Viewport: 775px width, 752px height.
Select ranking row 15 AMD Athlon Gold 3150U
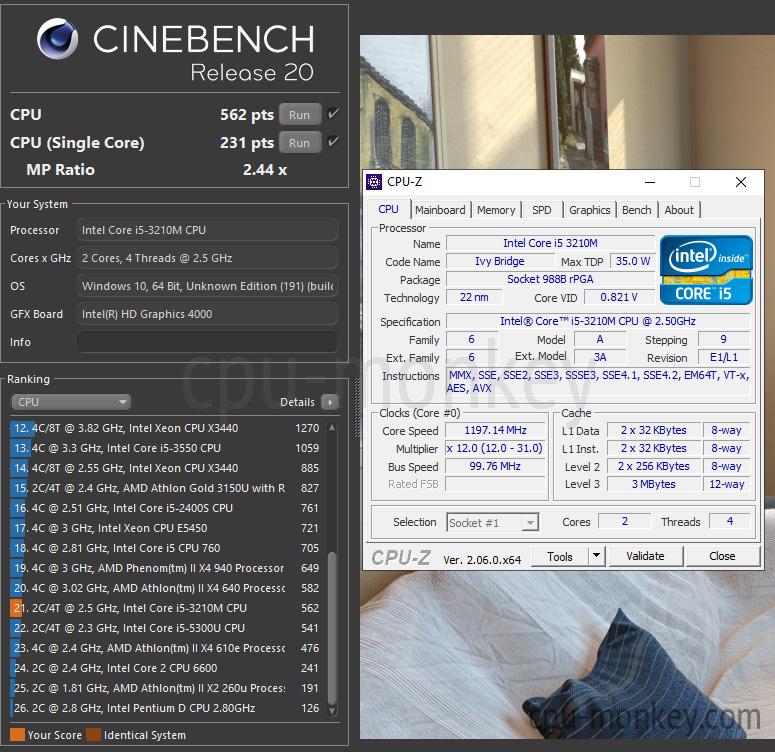tap(167, 488)
